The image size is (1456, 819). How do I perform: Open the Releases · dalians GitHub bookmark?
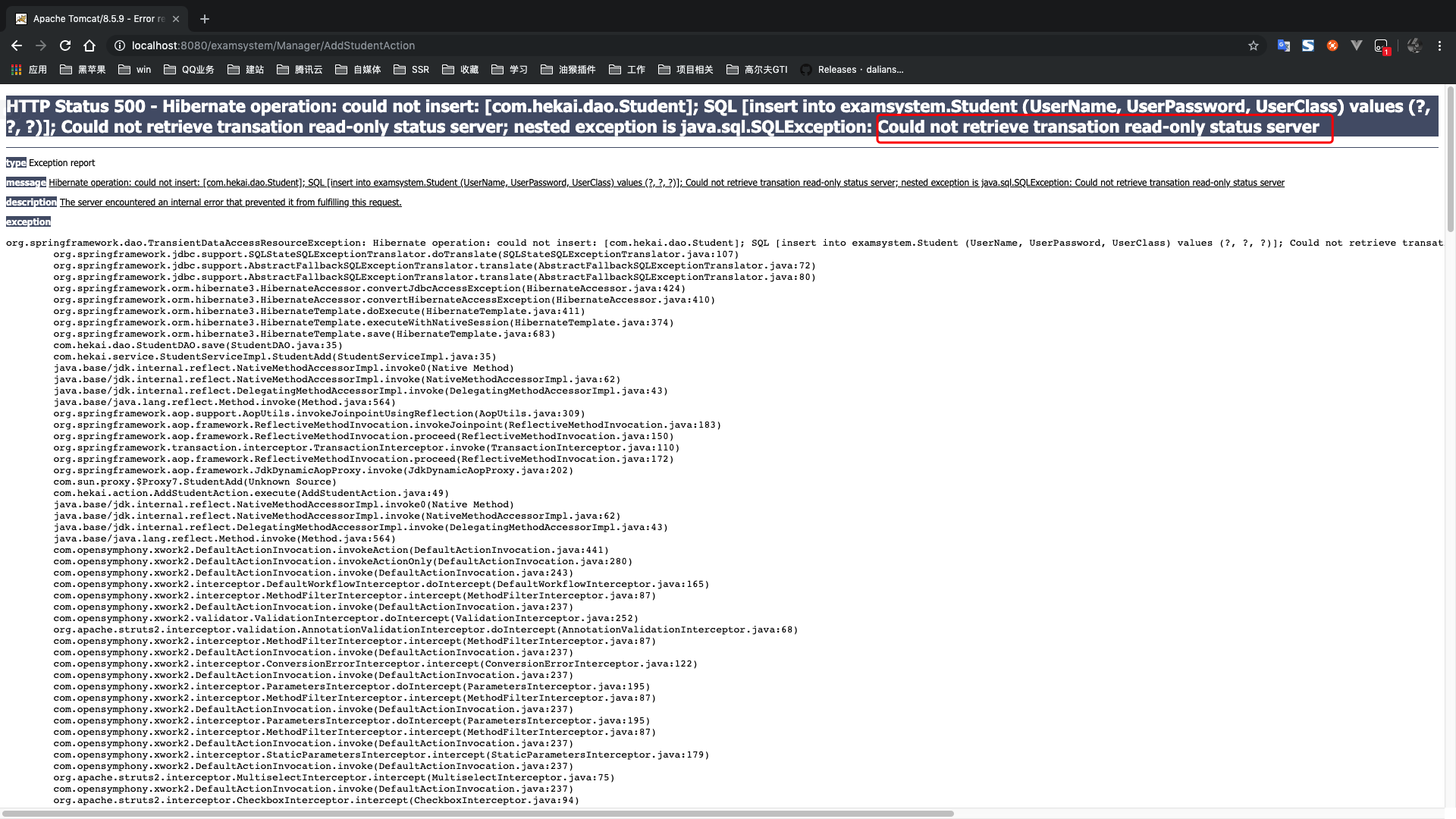pos(852,70)
